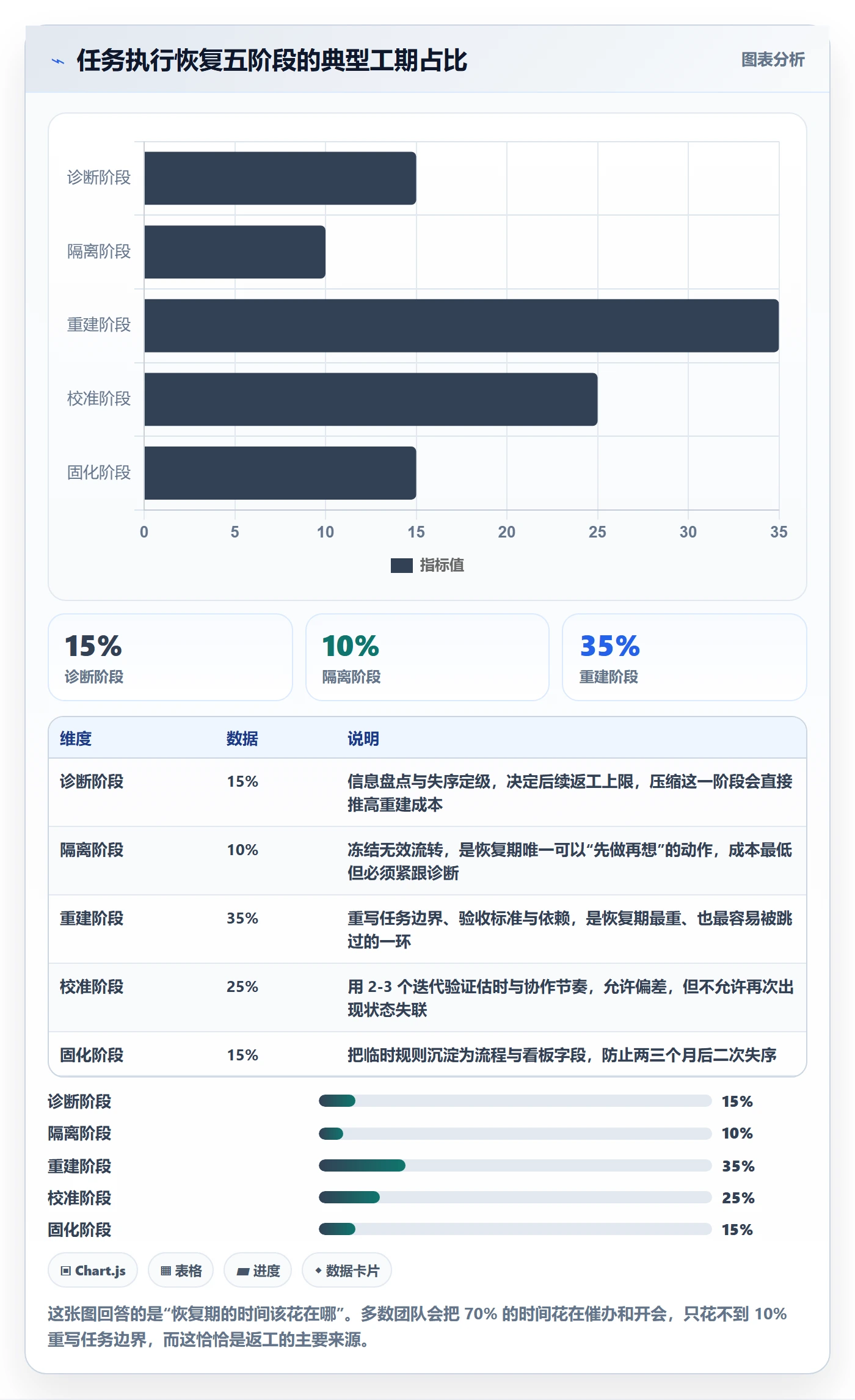The width and height of the screenshot is (855, 1400).
Task: Select the 表格 tag chip
Action: pos(181,1271)
